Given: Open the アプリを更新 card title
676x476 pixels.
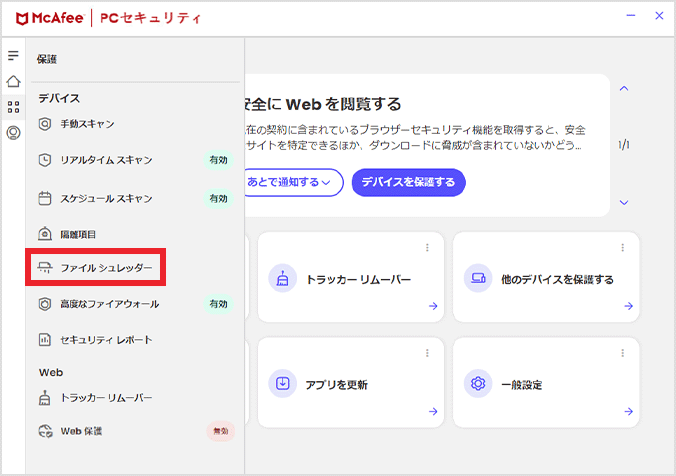Looking at the screenshot, I should (336, 385).
